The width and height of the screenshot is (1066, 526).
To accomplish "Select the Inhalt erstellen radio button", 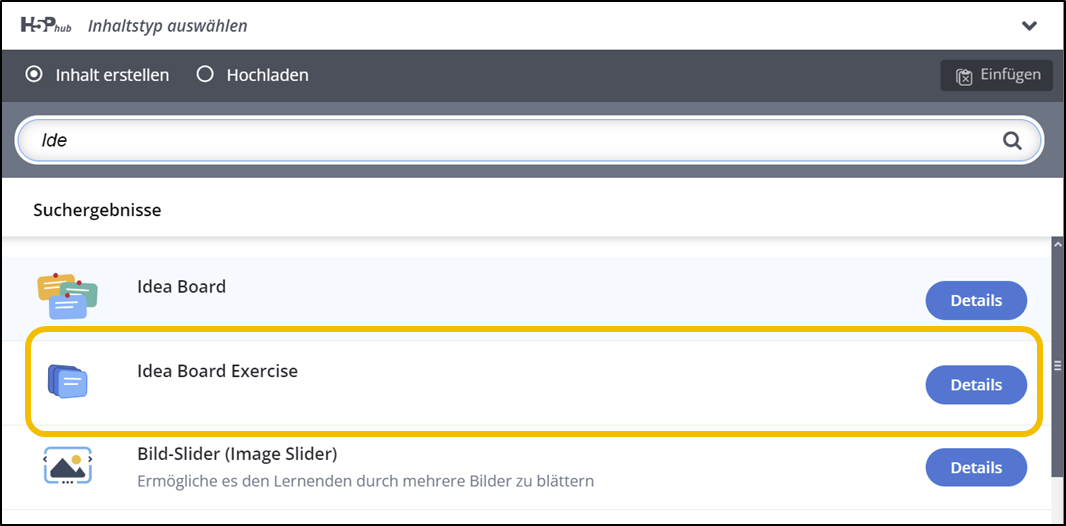I will click(35, 74).
